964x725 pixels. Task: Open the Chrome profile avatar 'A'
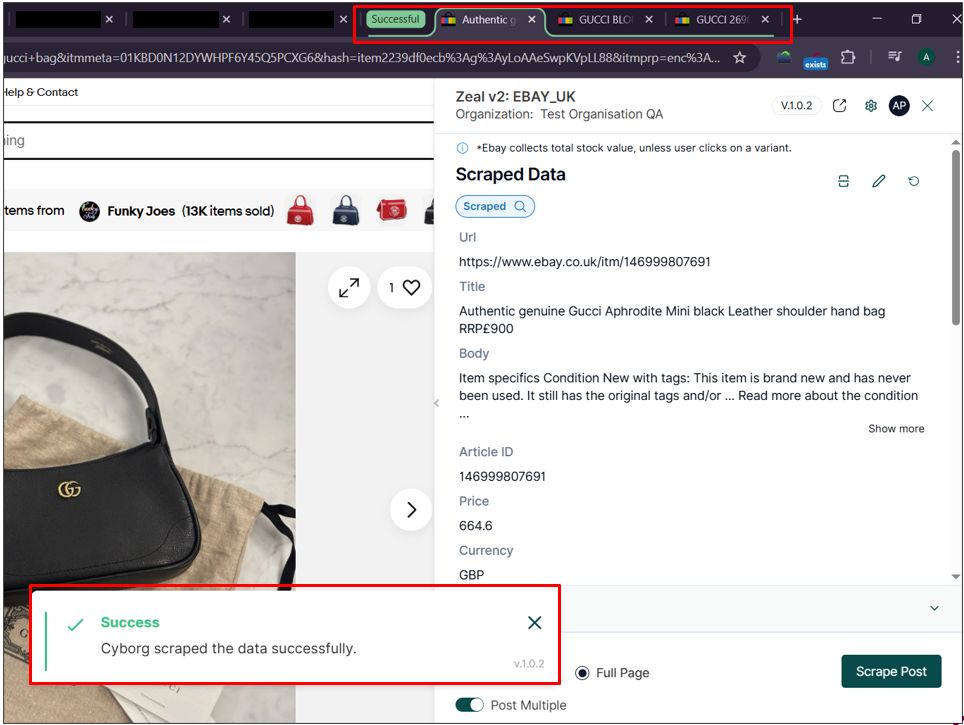point(926,57)
